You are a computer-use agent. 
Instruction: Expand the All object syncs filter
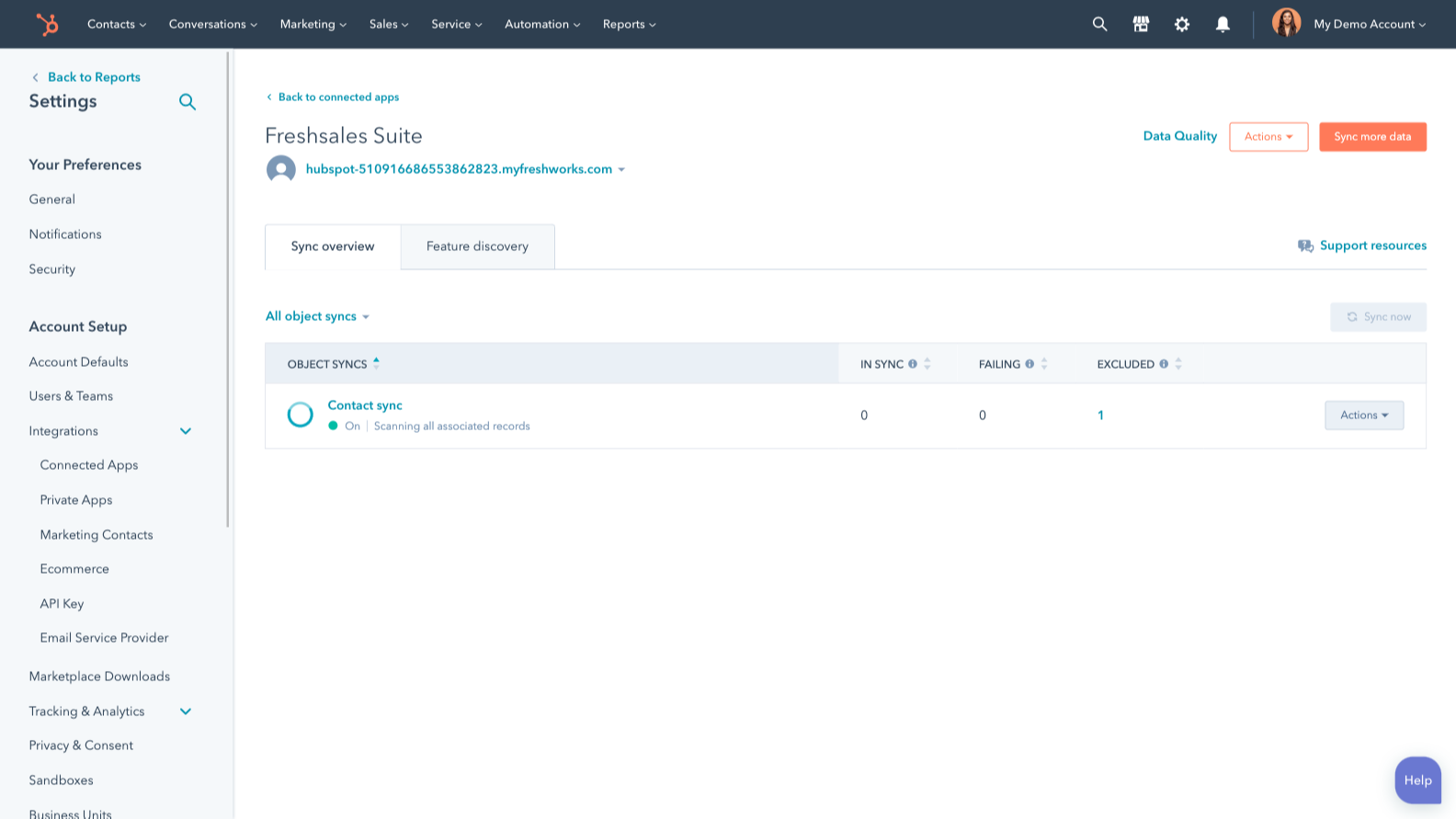click(x=317, y=316)
